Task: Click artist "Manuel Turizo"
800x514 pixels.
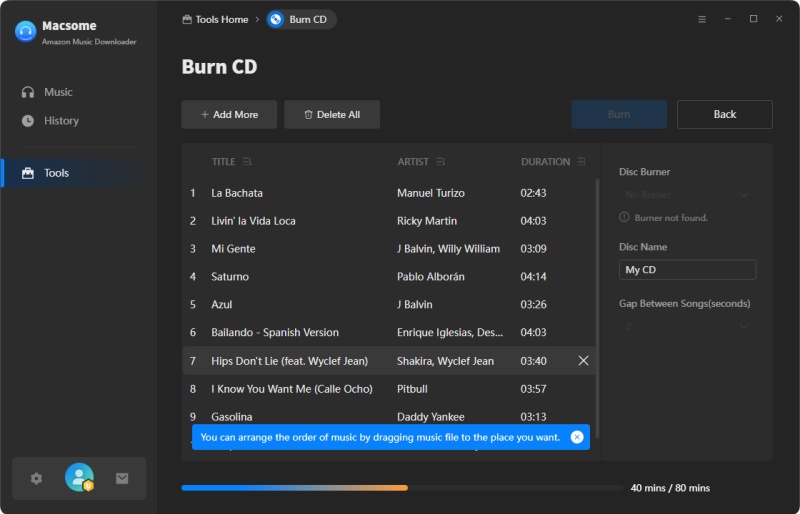Action: coord(431,193)
